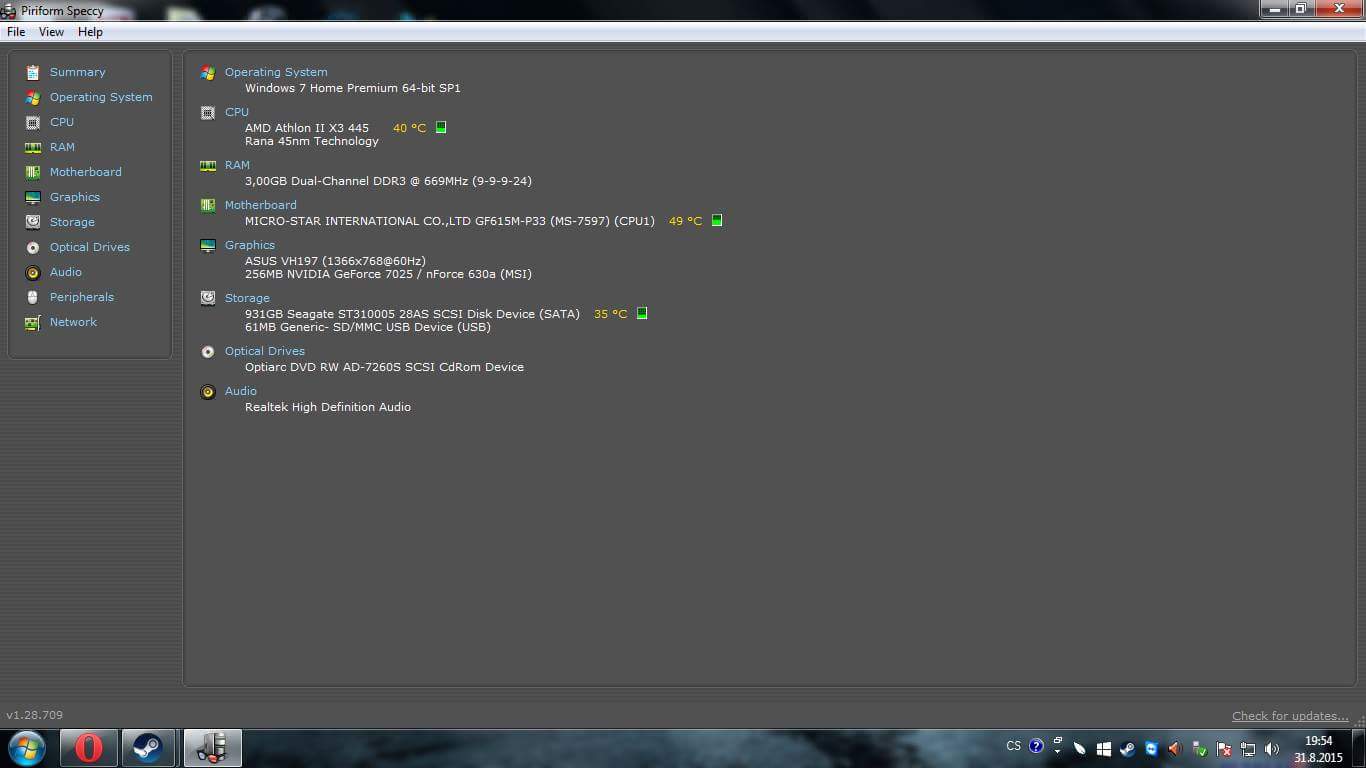Open the Graphics heading link in summary

coord(250,245)
